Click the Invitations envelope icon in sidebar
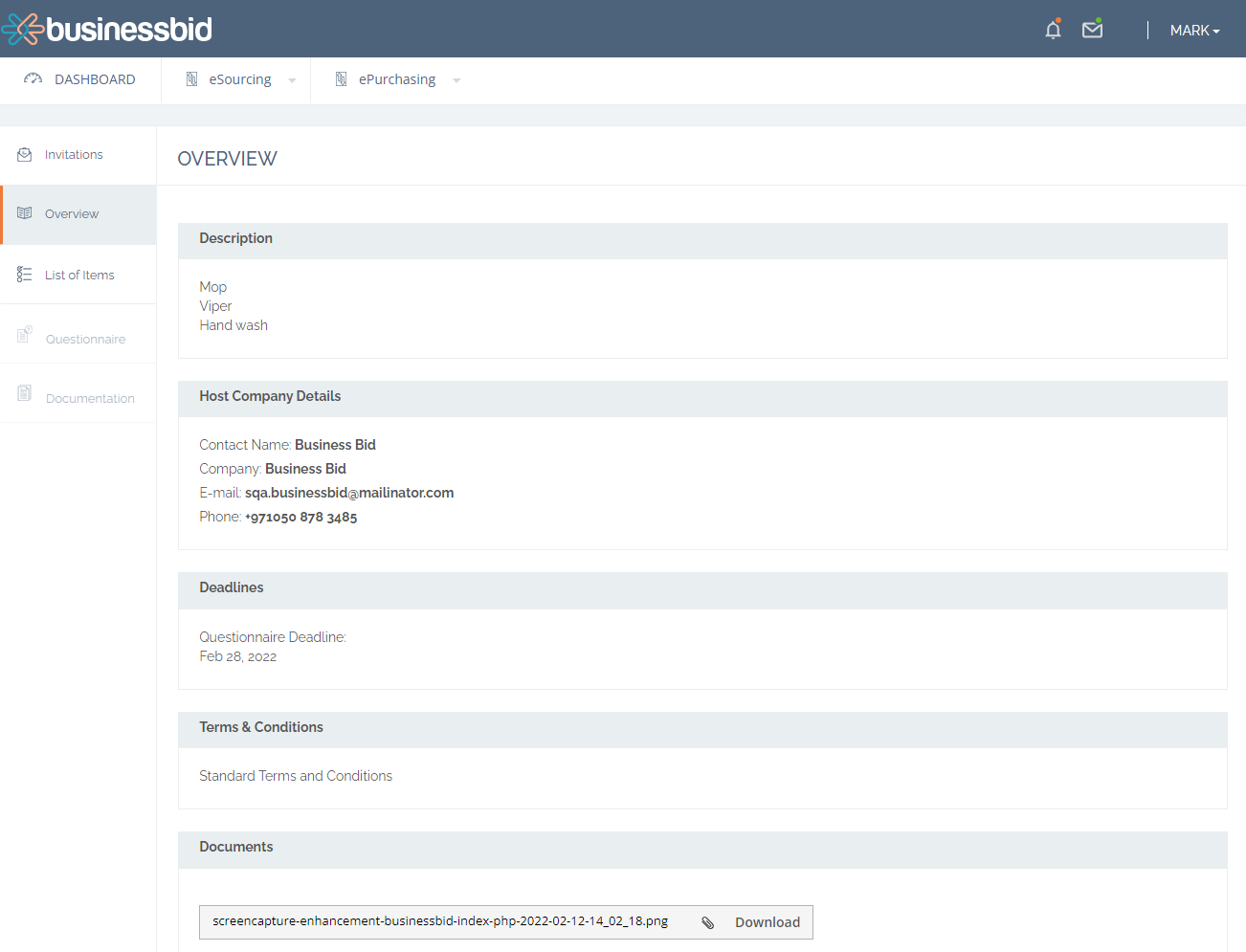Viewport: 1246px width, 952px height. pyautogui.click(x=25, y=155)
